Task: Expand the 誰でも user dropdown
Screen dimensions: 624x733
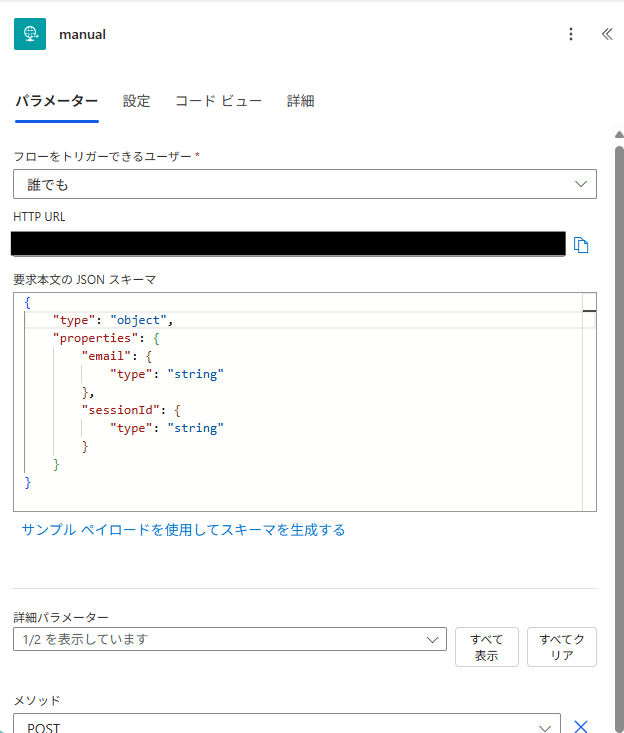Action: pos(305,184)
